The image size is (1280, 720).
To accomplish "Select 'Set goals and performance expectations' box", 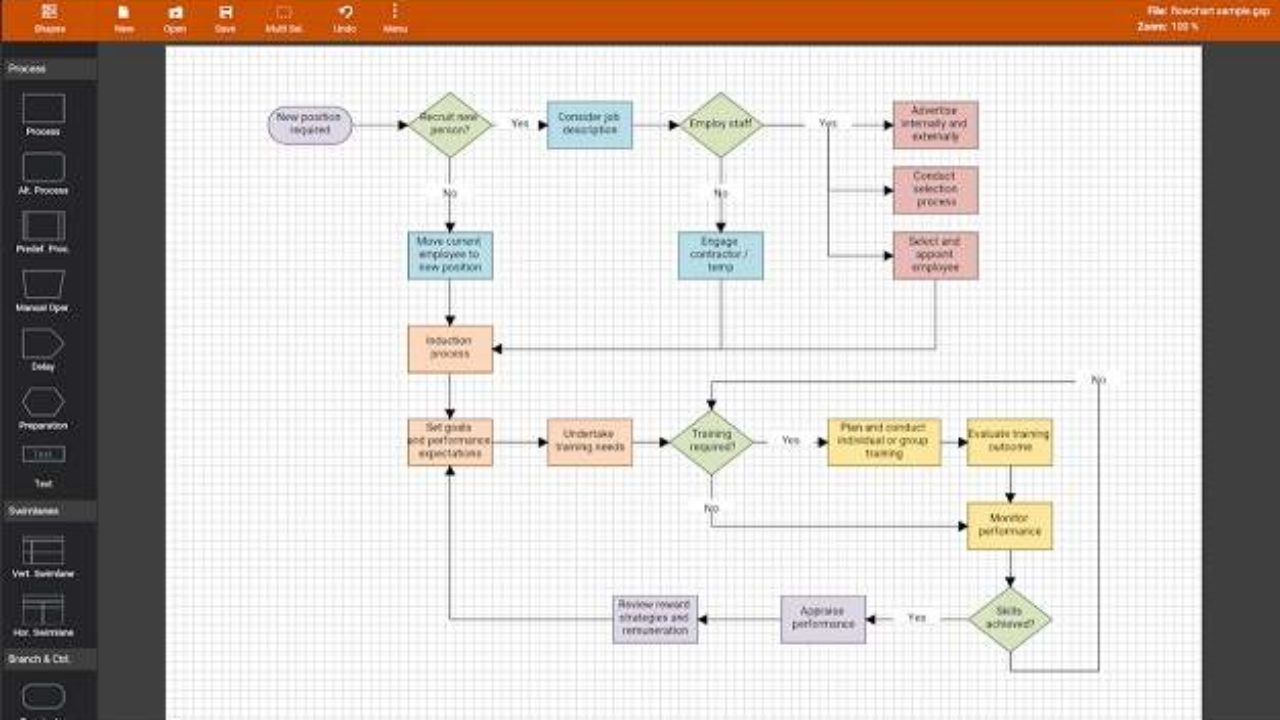I will (450, 442).
